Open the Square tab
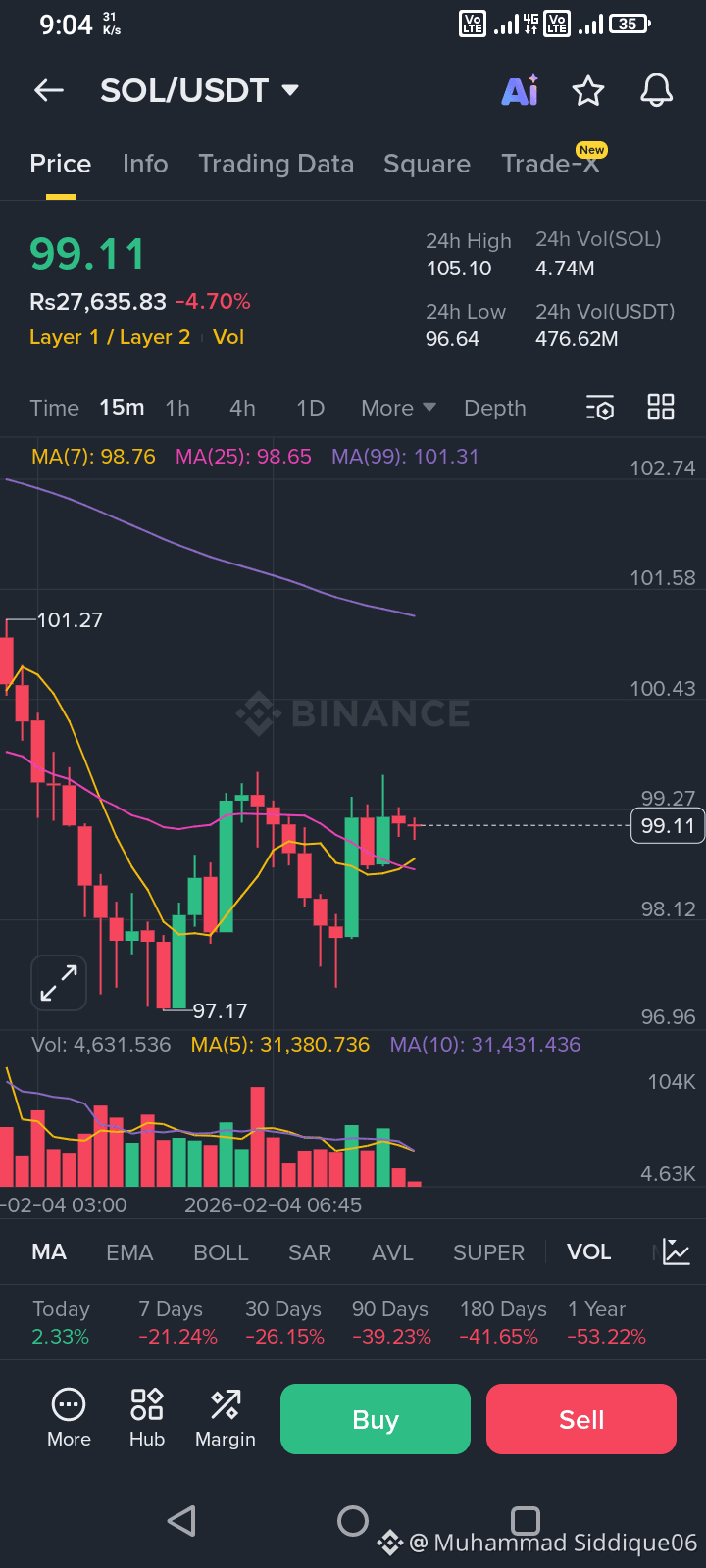706x1568 pixels. 427,164
